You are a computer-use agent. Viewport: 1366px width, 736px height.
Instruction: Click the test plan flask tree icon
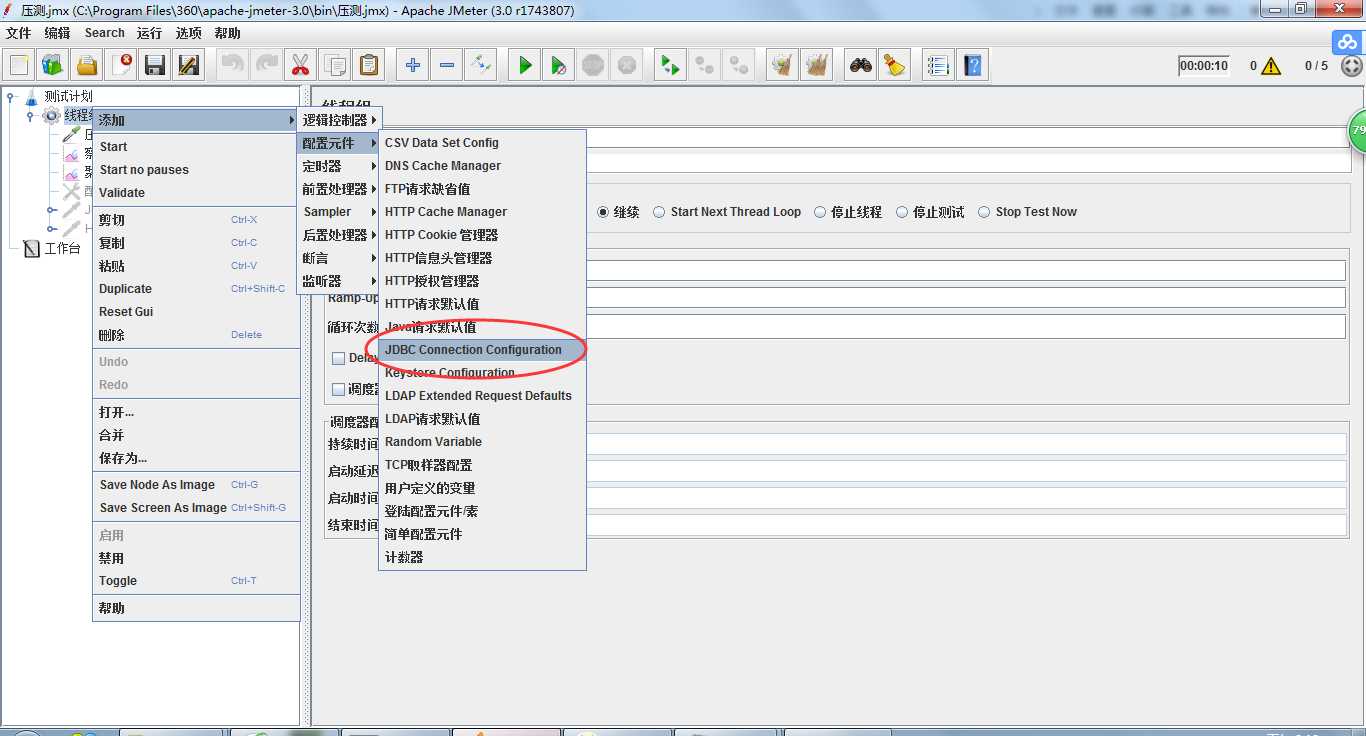[31, 96]
